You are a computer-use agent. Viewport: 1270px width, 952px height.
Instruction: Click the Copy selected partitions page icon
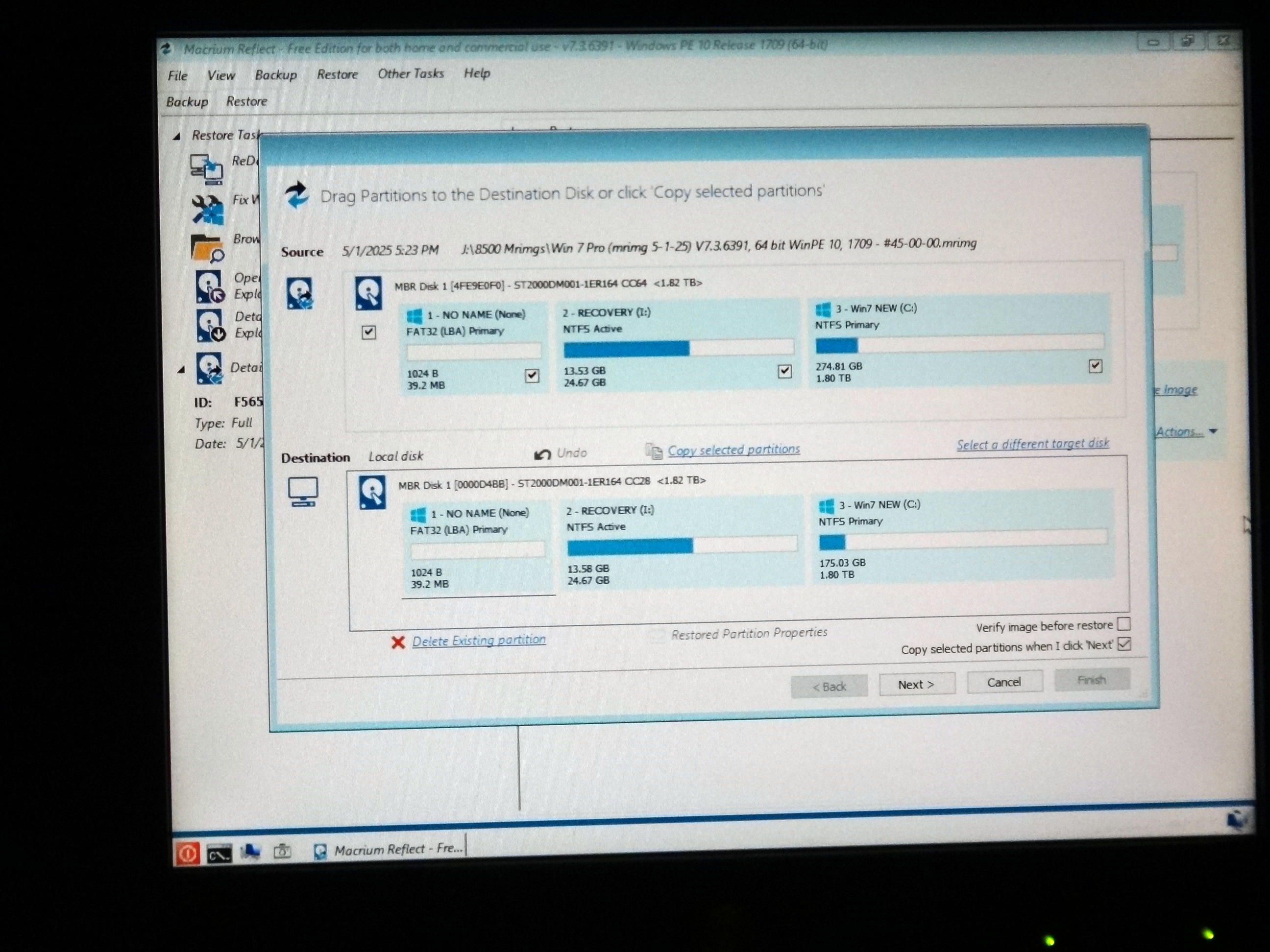coord(654,452)
